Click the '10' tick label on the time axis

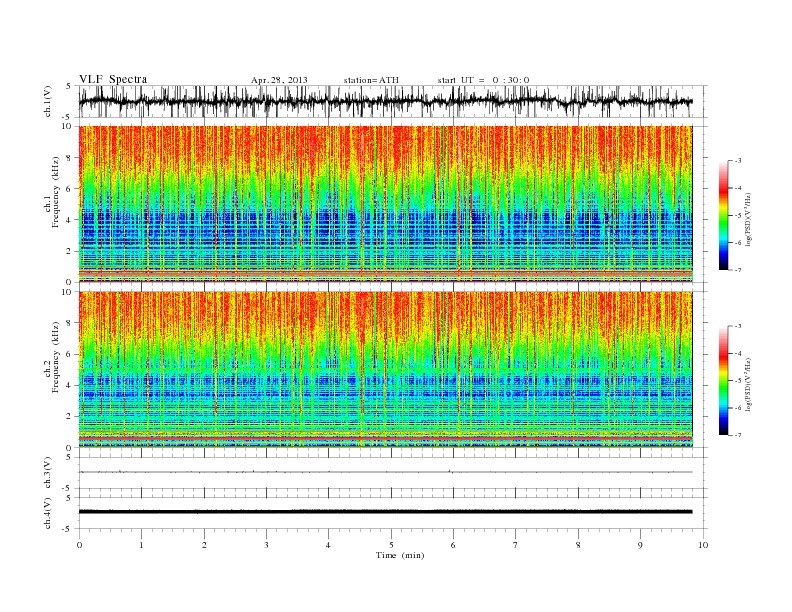(703, 545)
